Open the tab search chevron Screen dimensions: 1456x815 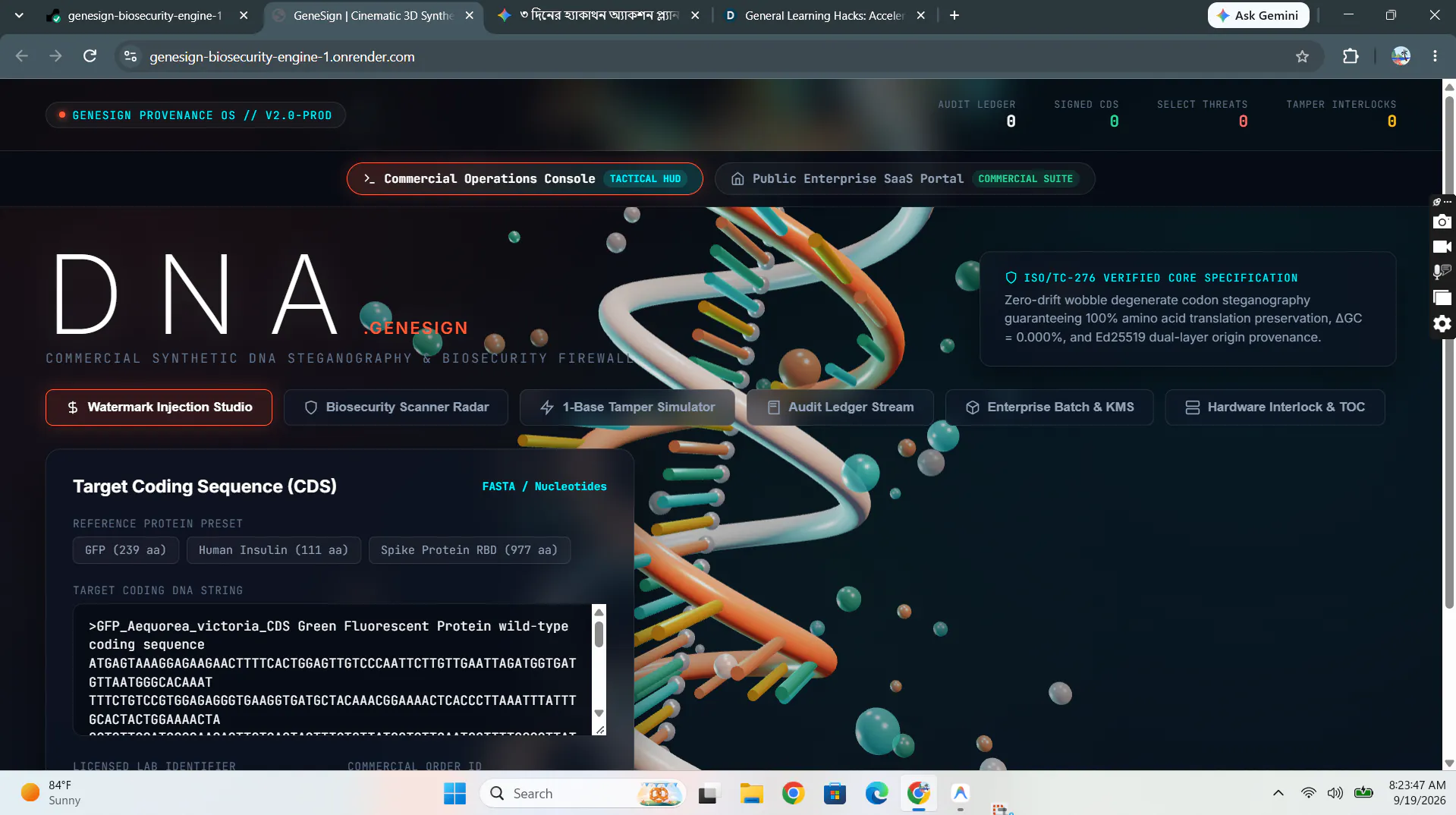19,15
